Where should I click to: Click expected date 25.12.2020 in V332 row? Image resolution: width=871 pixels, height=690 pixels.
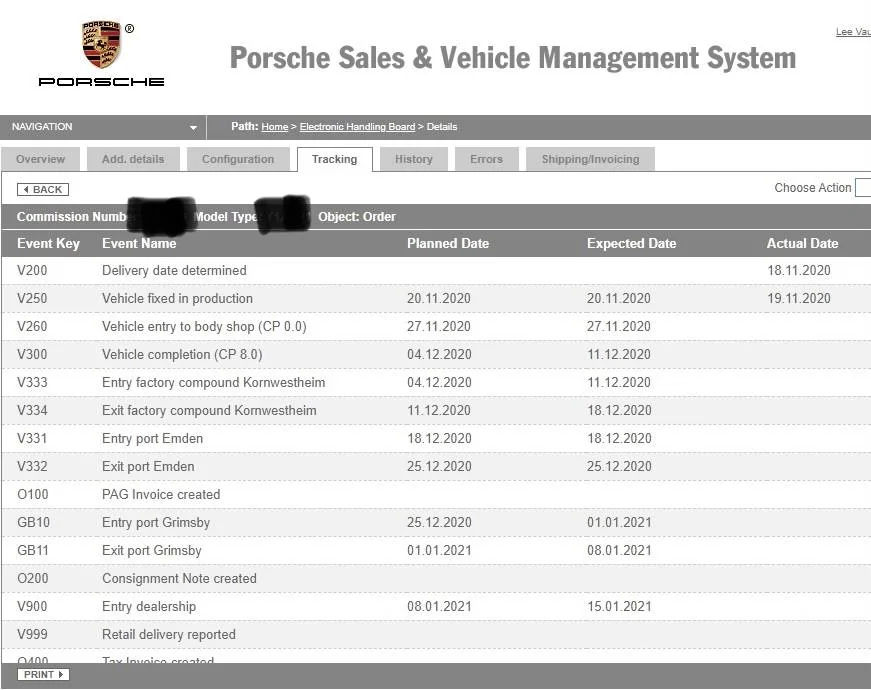[x=619, y=466]
